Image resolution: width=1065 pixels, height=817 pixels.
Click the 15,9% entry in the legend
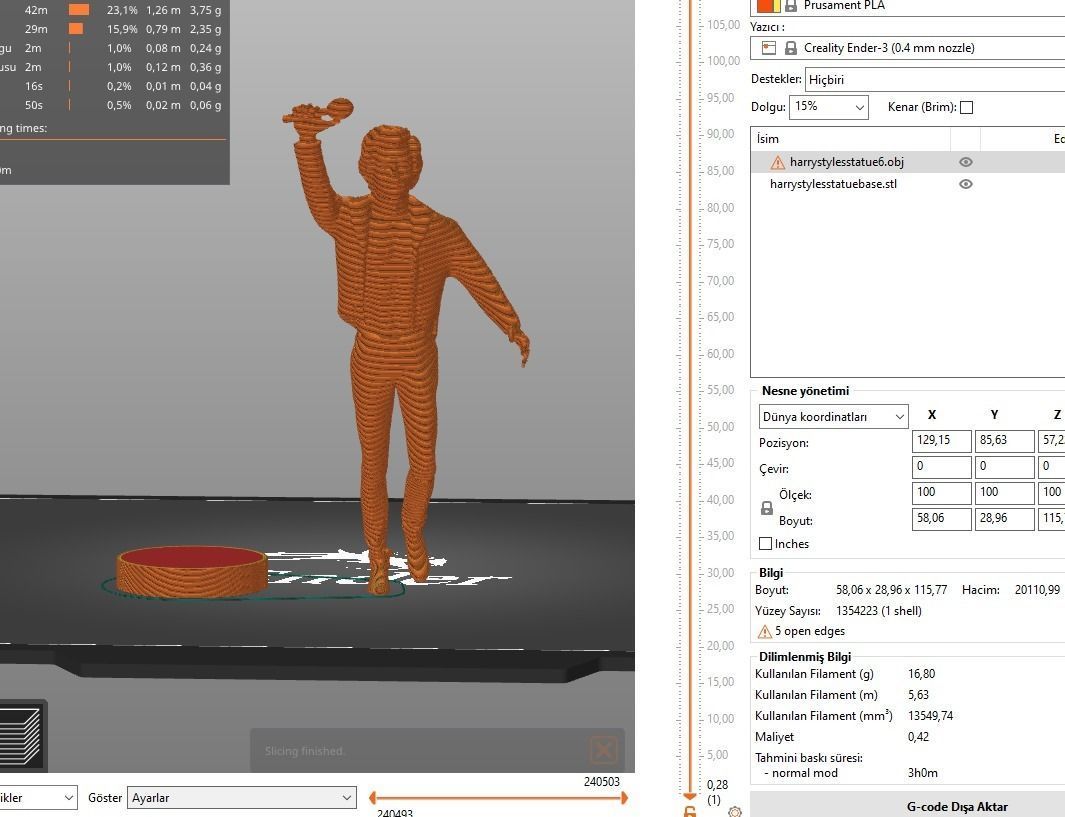(122, 29)
